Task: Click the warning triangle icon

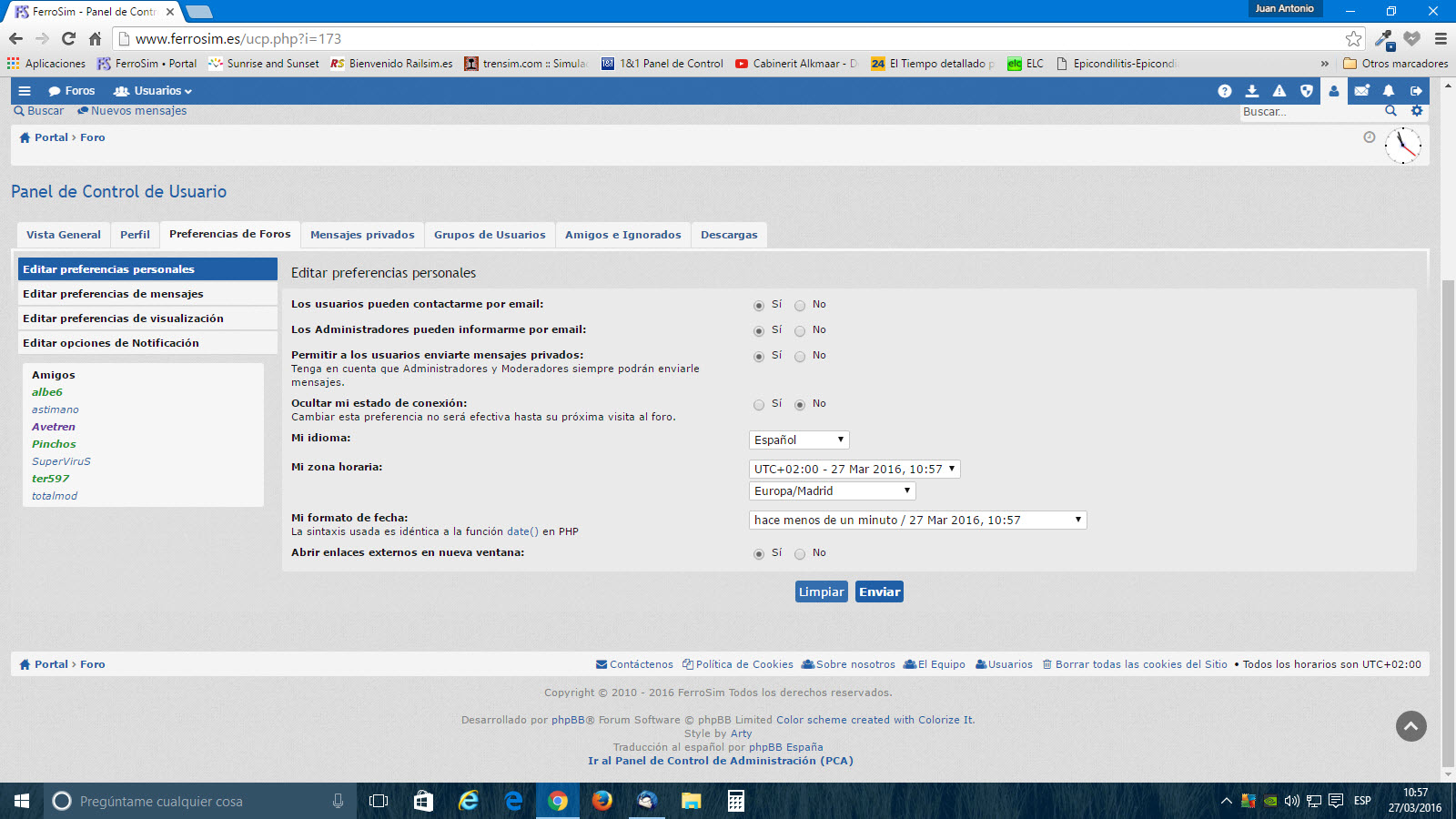Action: (x=1279, y=91)
